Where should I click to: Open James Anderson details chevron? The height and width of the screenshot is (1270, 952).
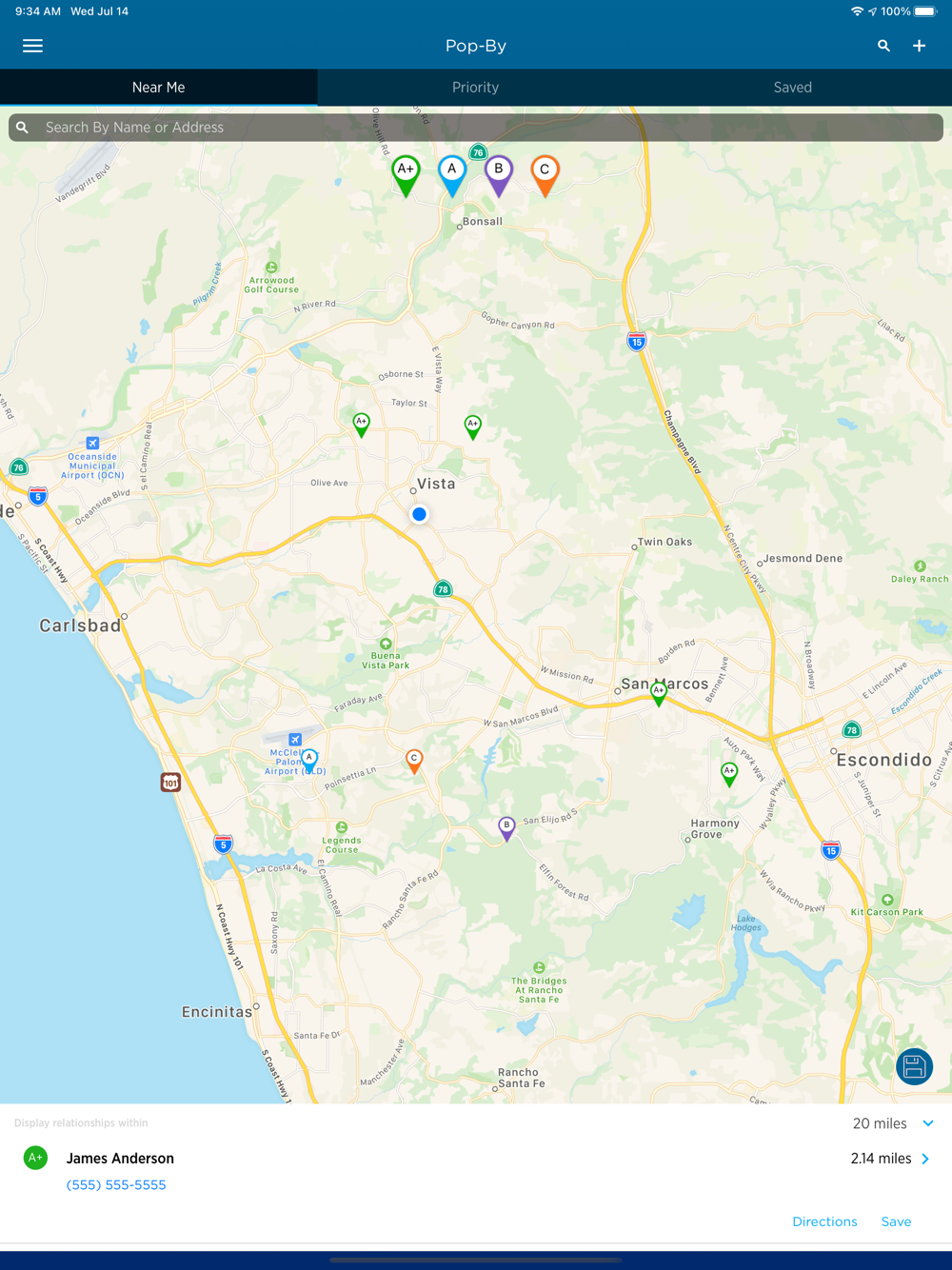[925, 1159]
